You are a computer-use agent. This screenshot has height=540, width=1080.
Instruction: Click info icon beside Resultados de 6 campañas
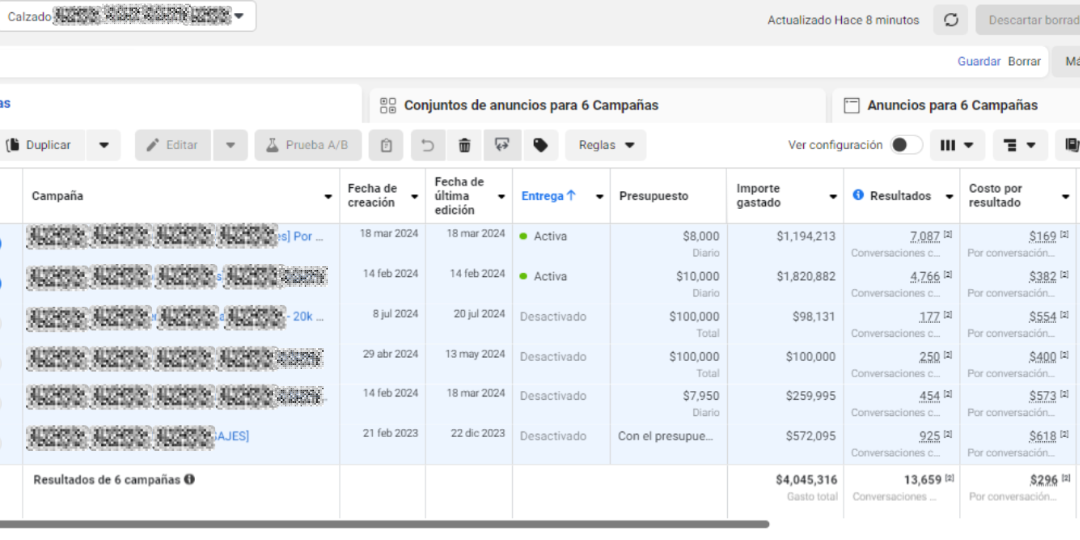(x=189, y=479)
